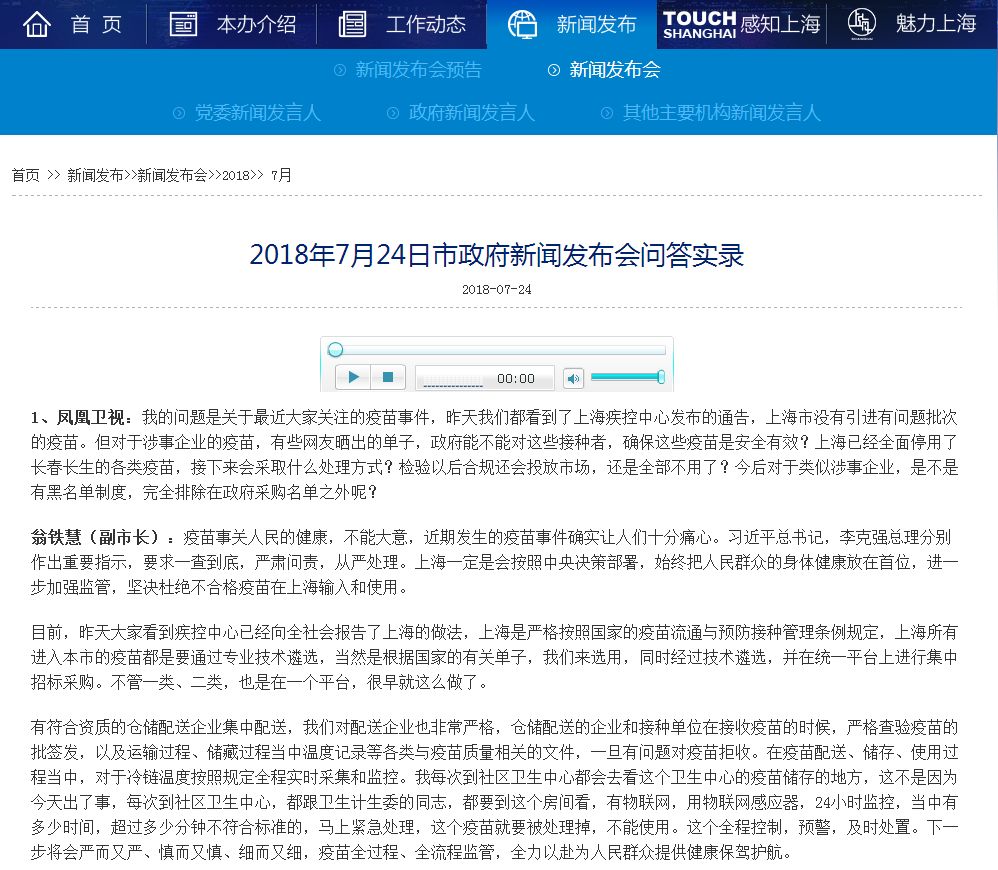Image resolution: width=998 pixels, height=870 pixels.
Task: Click the 新闻发布 globe icon
Action: pos(523,24)
